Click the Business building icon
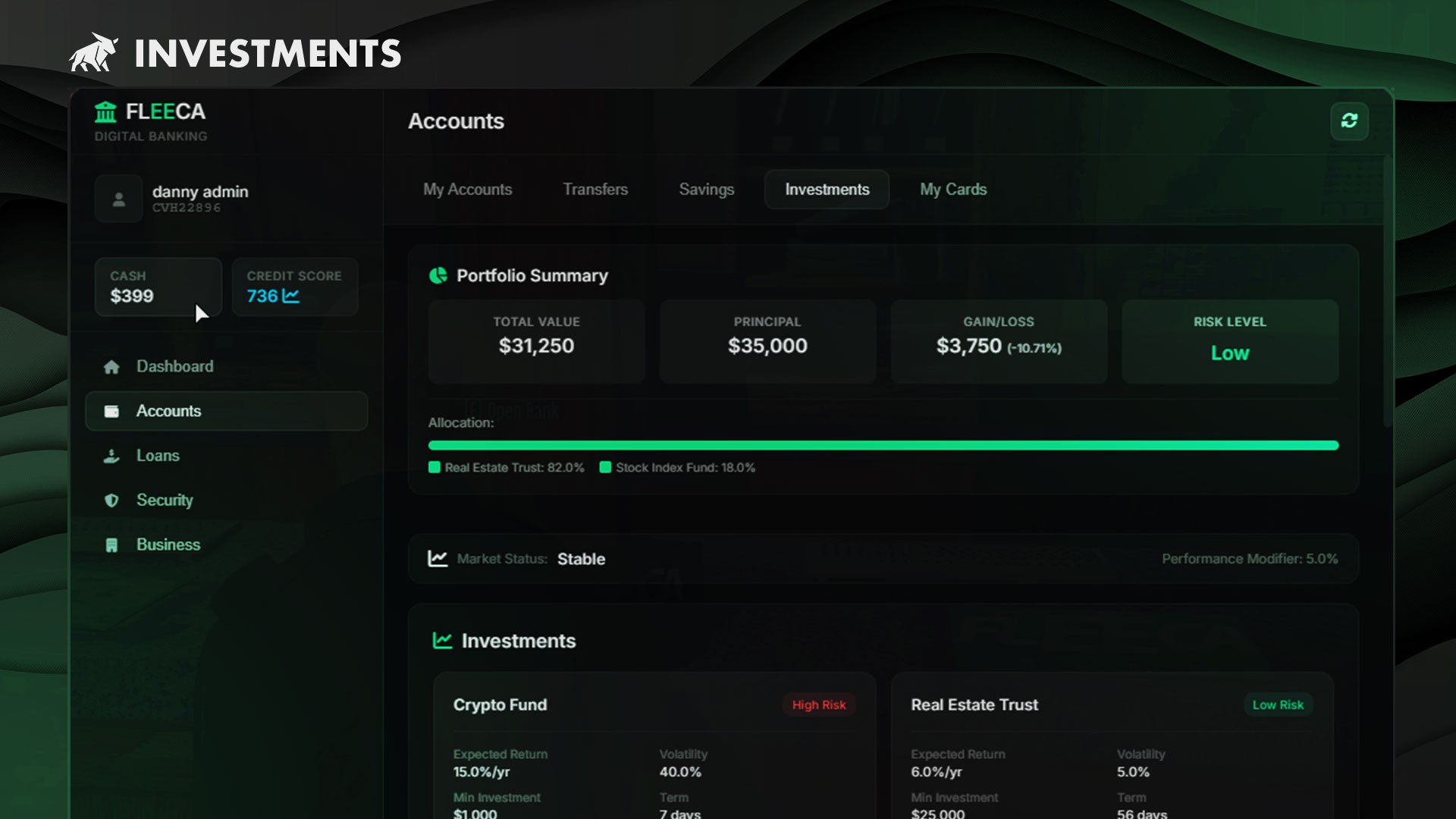 point(111,545)
